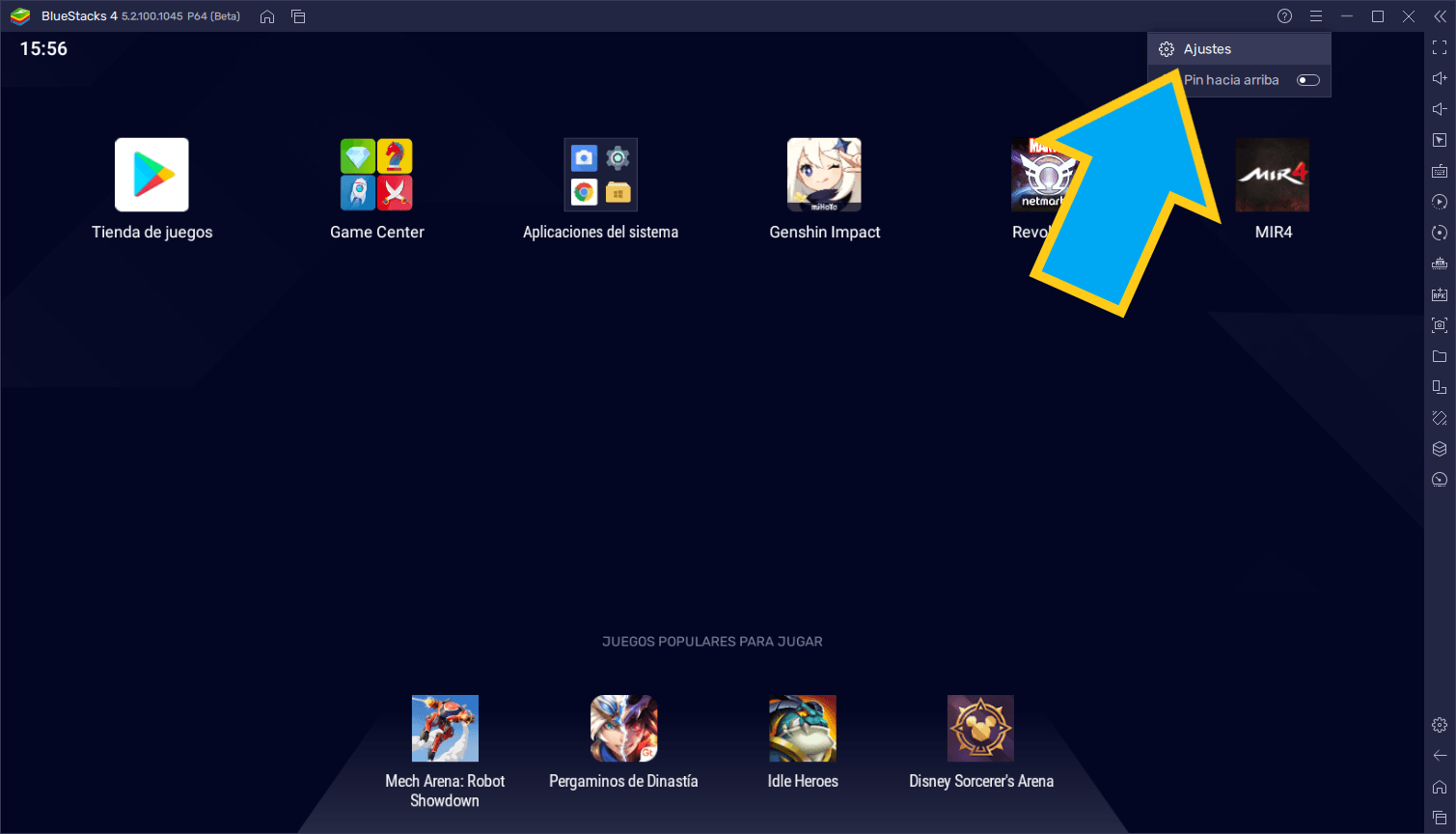Screen dimensions: 1456x834
Task: Click the sync operations circular icon
Action: (x=1440, y=233)
